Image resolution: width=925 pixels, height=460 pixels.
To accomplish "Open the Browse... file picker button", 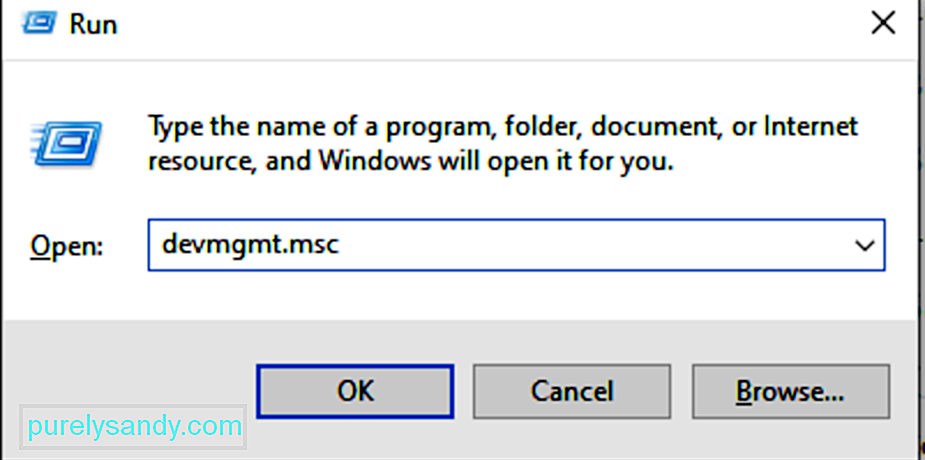I will point(790,391).
